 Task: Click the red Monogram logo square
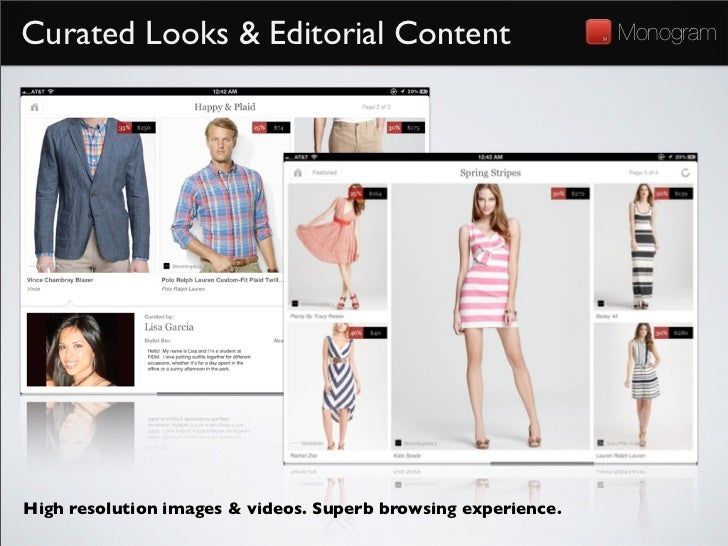tap(598, 32)
